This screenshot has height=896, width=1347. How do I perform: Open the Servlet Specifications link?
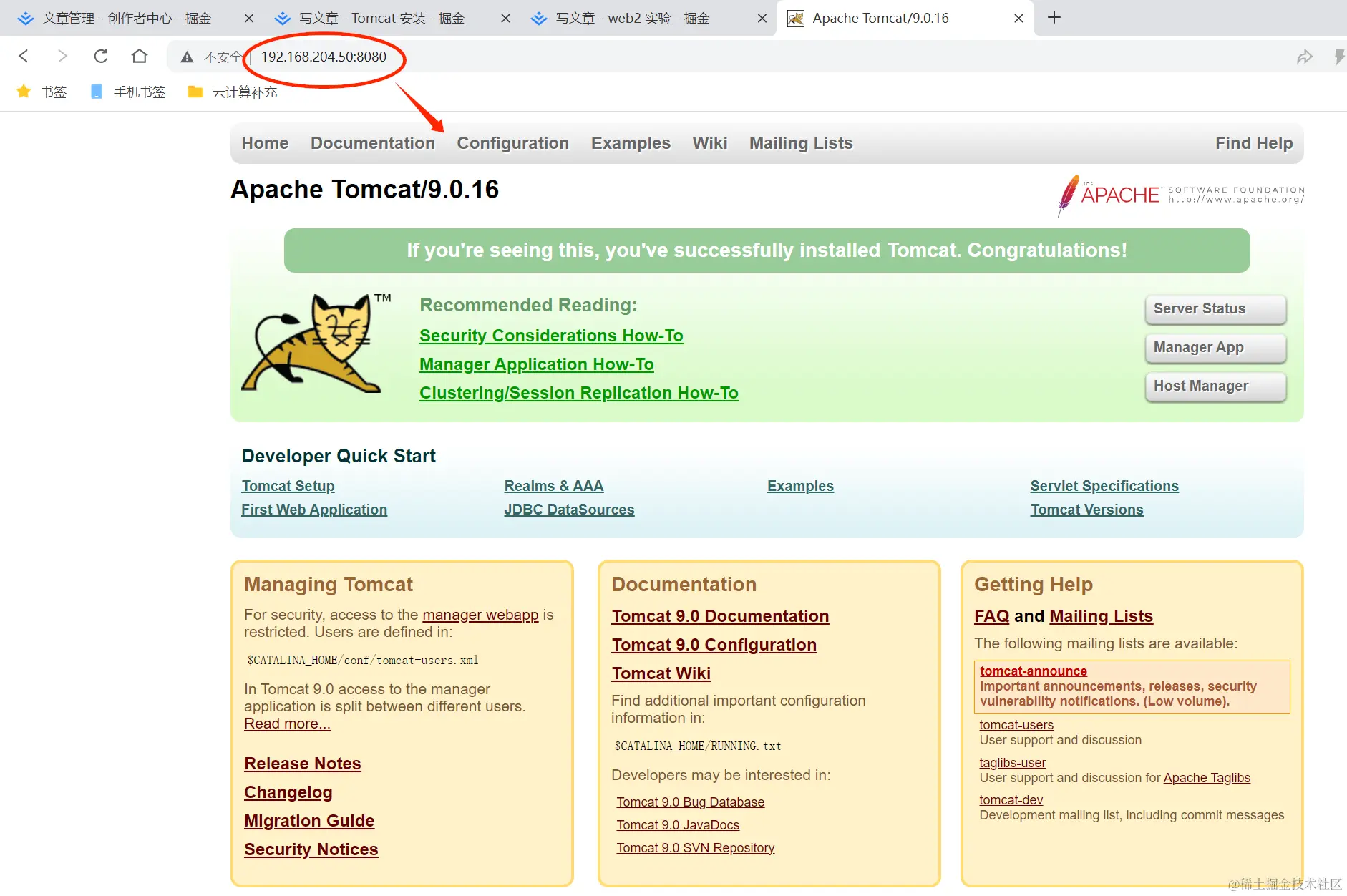click(x=1104, y=486)
